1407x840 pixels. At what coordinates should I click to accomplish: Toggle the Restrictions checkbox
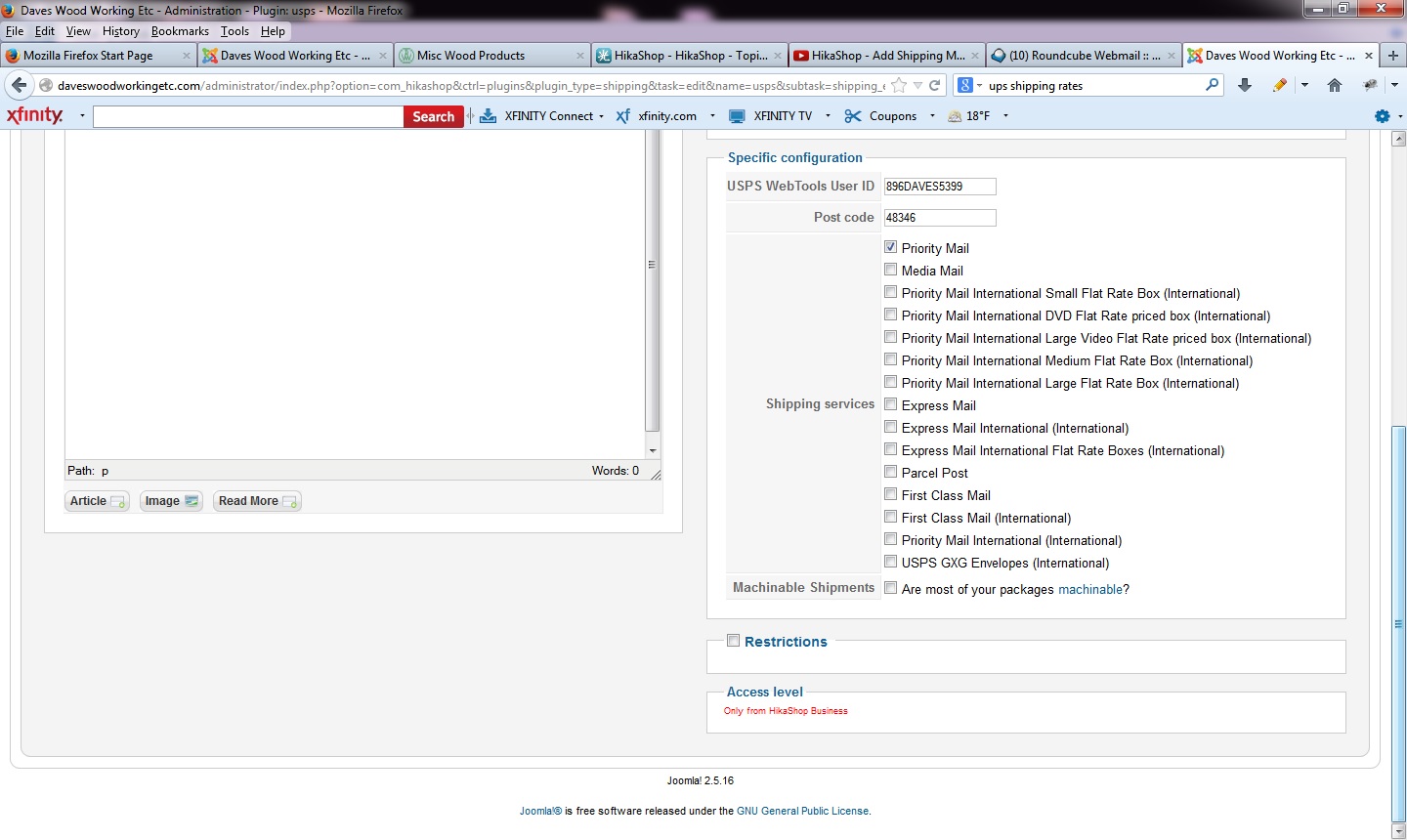coord(733,641)
